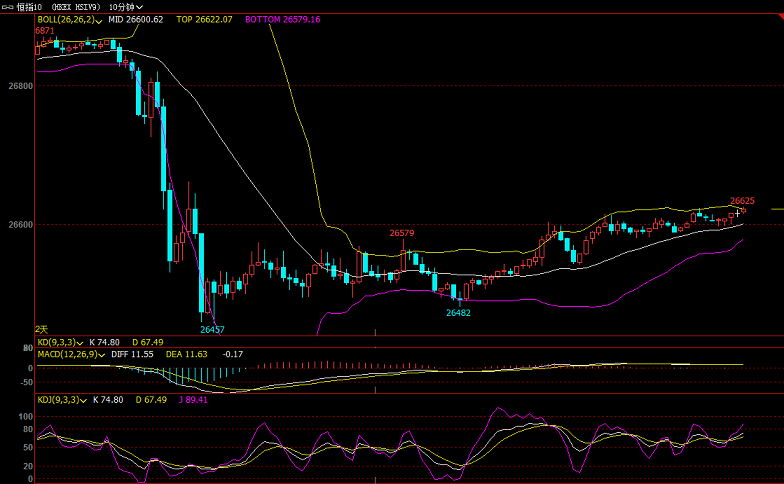Viewport: 784px width, 484px height.
Task: Select the BOLL MID 26600.62 readout
Action: point(136,19)
